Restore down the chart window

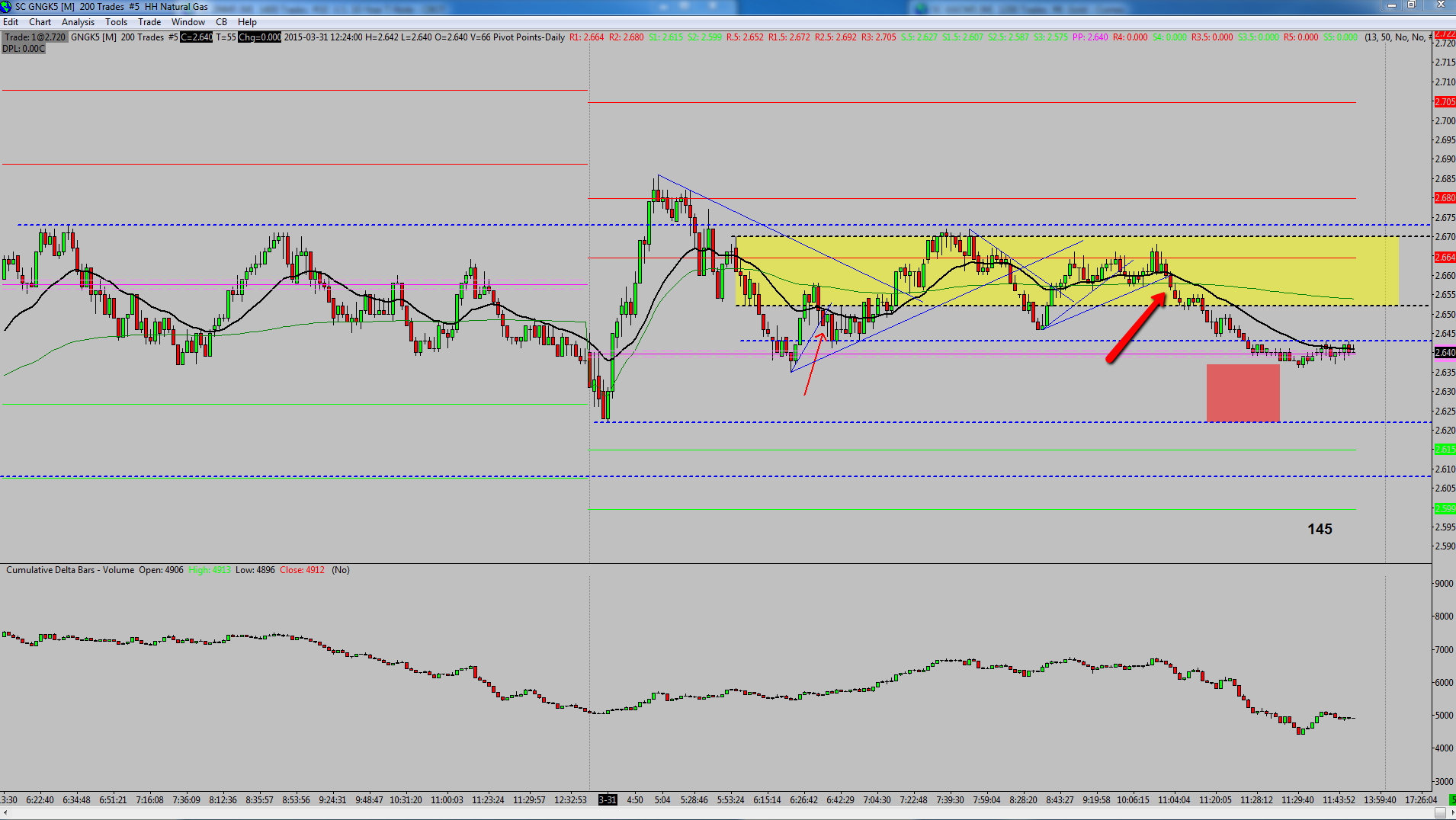point(1411,5)
